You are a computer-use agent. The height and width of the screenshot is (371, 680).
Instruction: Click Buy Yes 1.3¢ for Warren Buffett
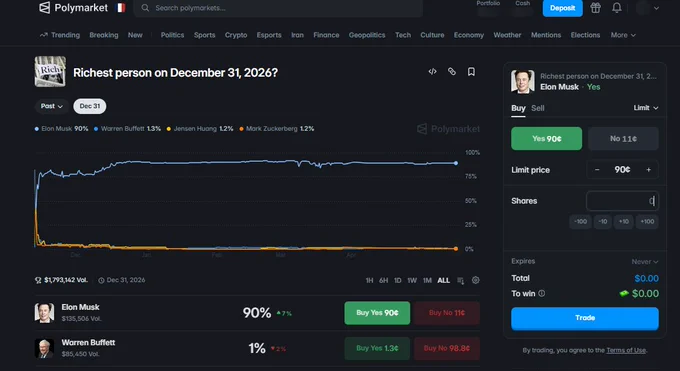pyautogui.click(x=377, y=348)
